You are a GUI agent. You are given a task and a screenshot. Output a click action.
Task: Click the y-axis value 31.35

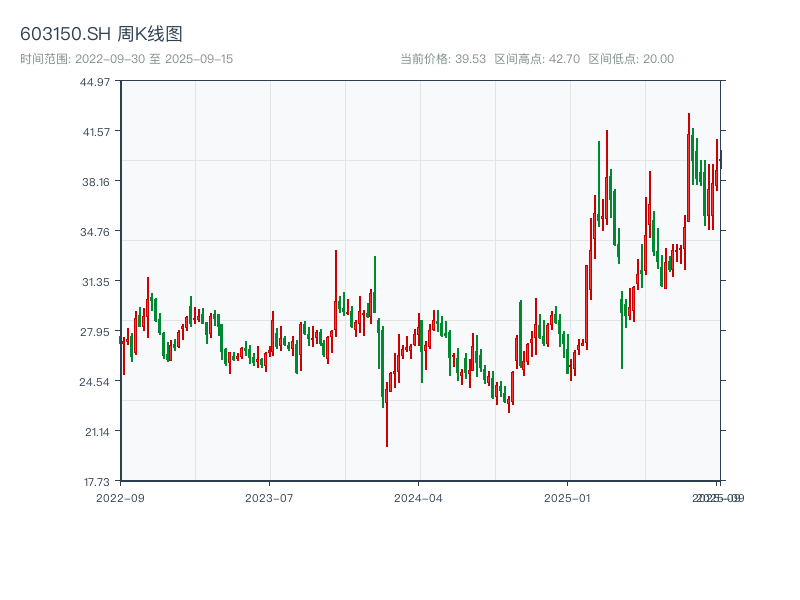point(95,282)
